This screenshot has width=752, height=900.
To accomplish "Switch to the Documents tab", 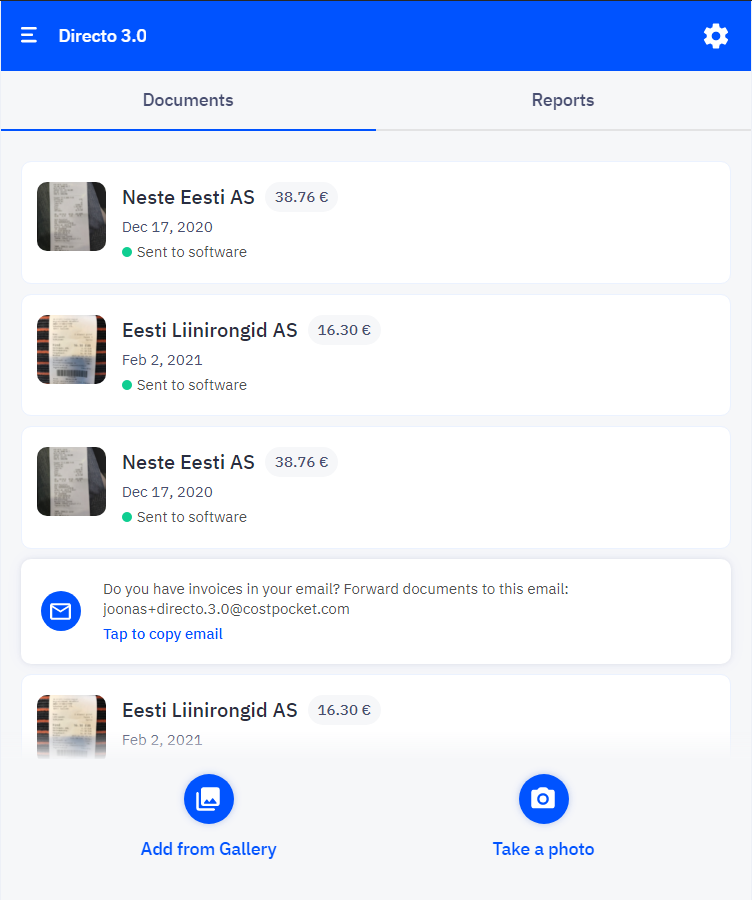I will (x=188, y=100).
